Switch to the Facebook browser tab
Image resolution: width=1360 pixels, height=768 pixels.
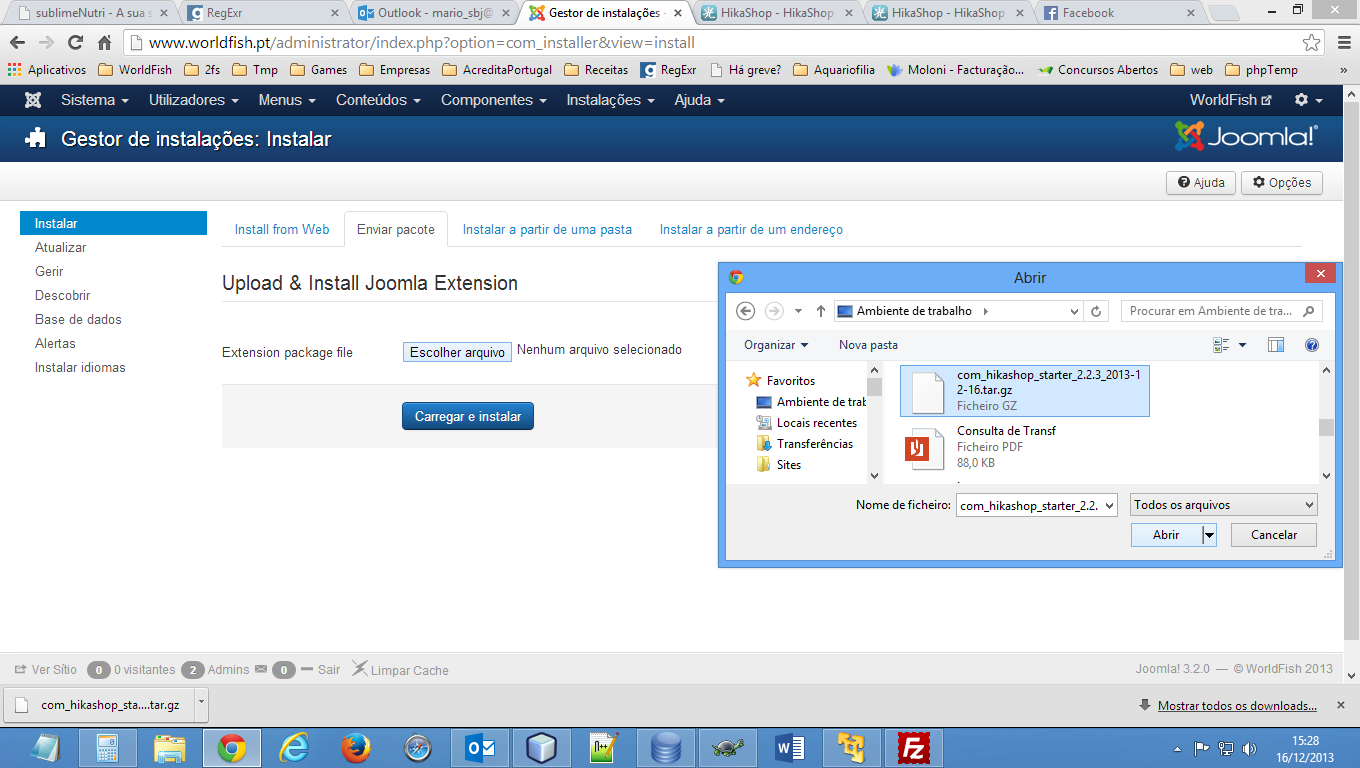[x=1117, y=13]
